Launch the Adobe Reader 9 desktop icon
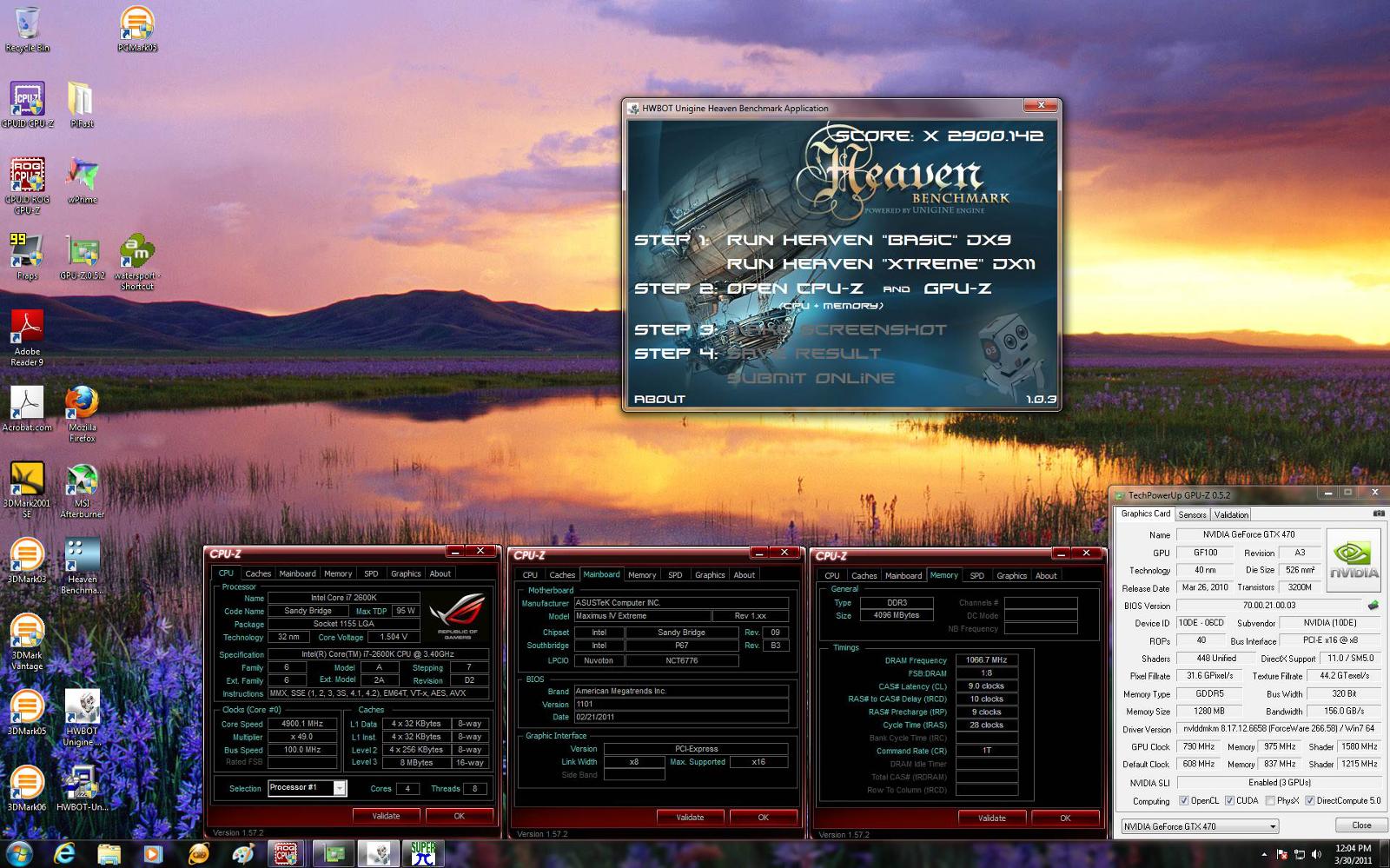 pos(27,338)
